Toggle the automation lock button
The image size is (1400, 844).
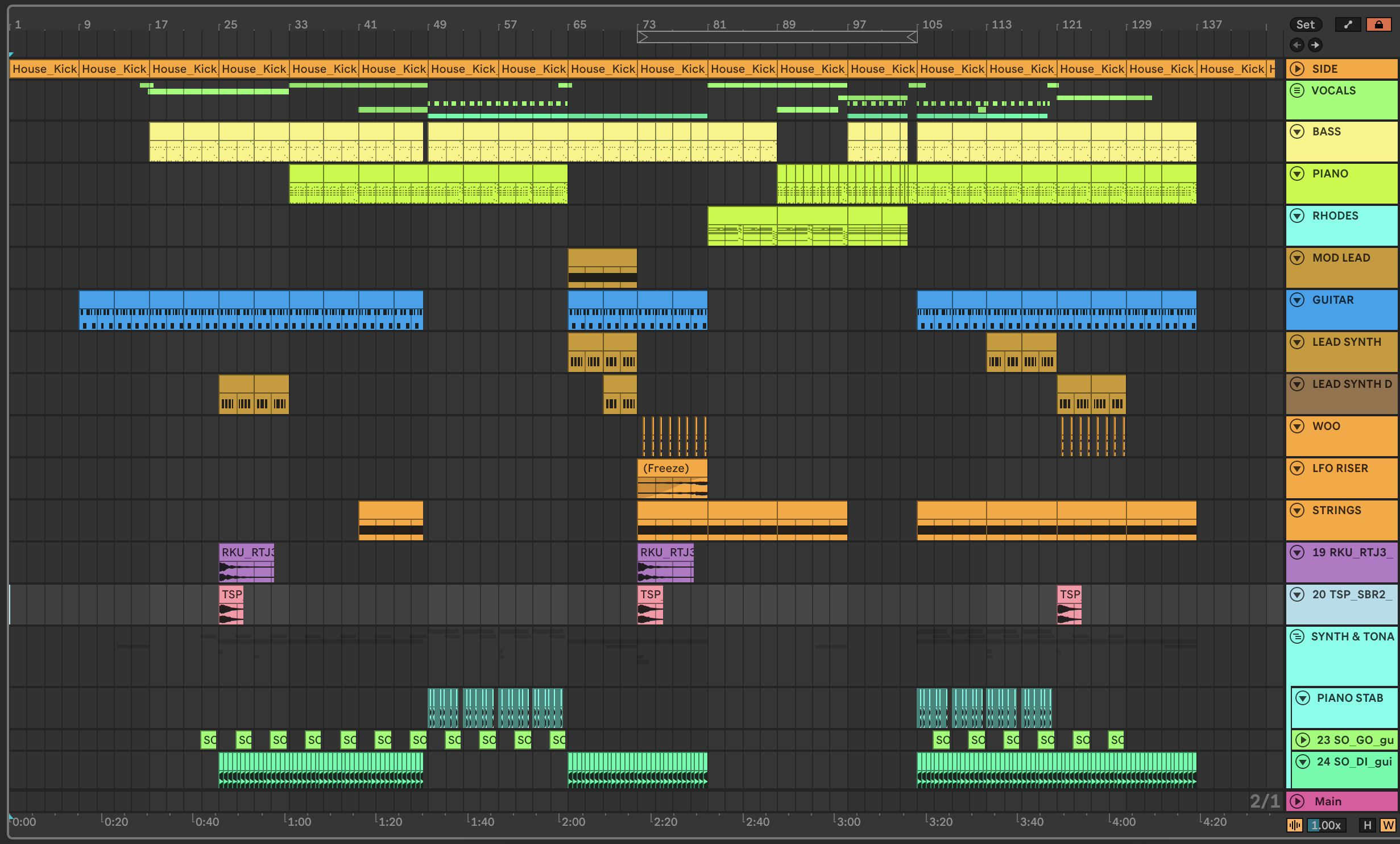coord(1378,24)
